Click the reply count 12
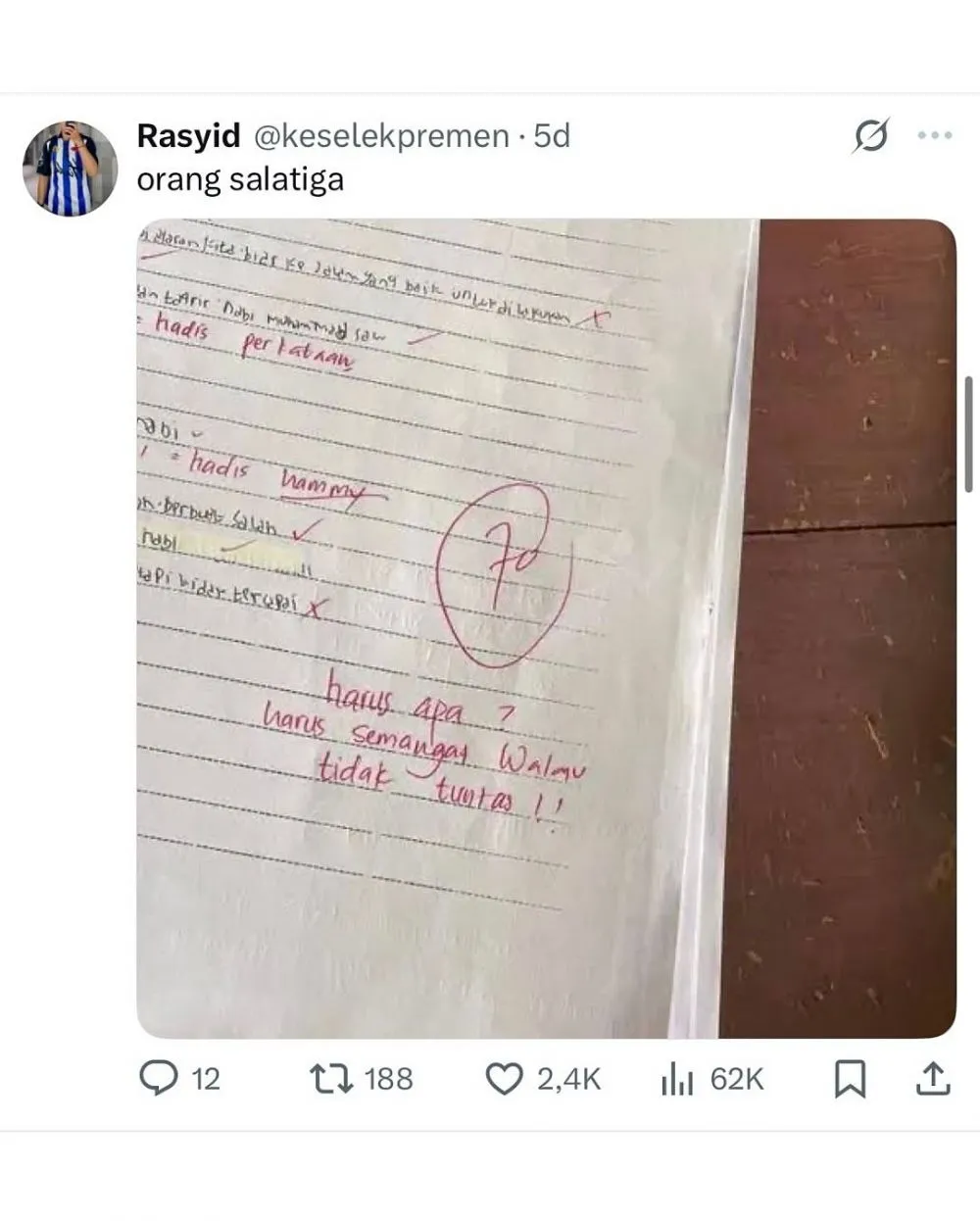The width and height of the screenshot is (980, 1221). click(x=205, y=1079)
